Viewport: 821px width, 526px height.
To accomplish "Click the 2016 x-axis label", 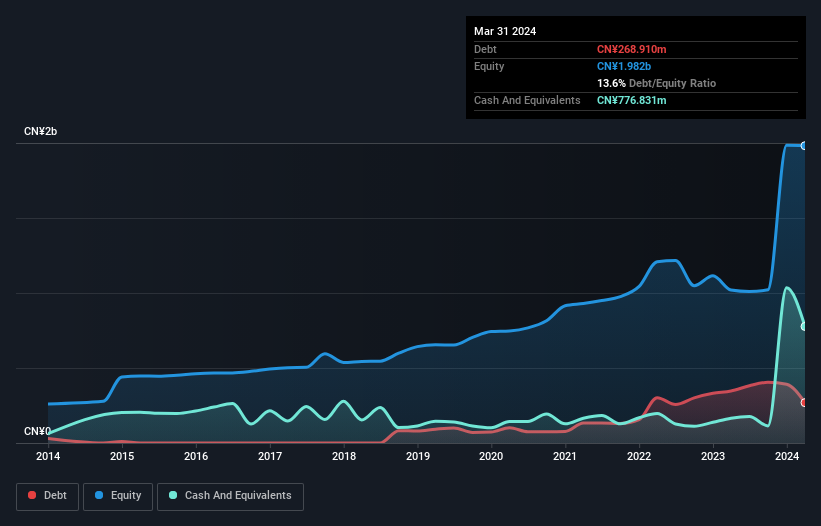I will (196, 456).
